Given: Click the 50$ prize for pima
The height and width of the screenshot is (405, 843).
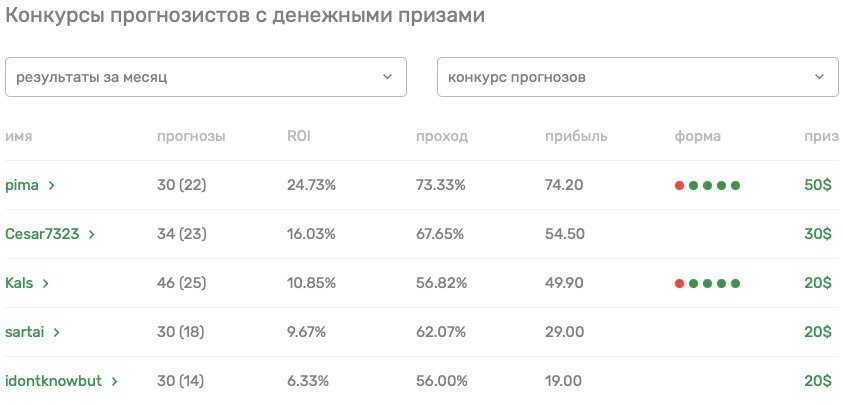Looking at the screenshot, I should [x=818, y=186].
